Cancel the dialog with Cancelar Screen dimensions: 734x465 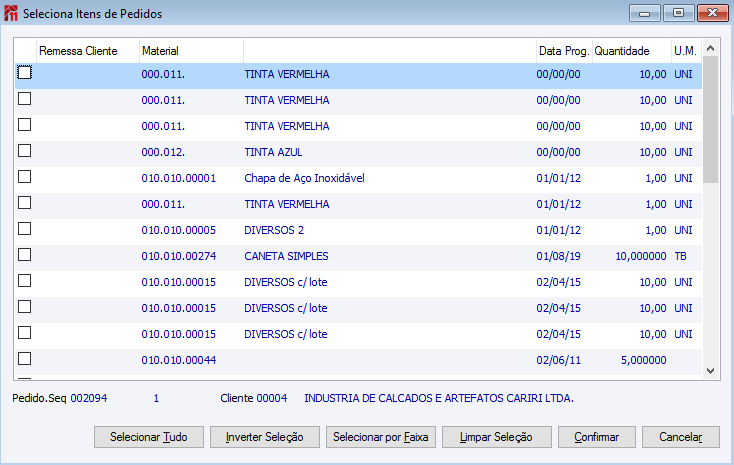pos(681,437)
